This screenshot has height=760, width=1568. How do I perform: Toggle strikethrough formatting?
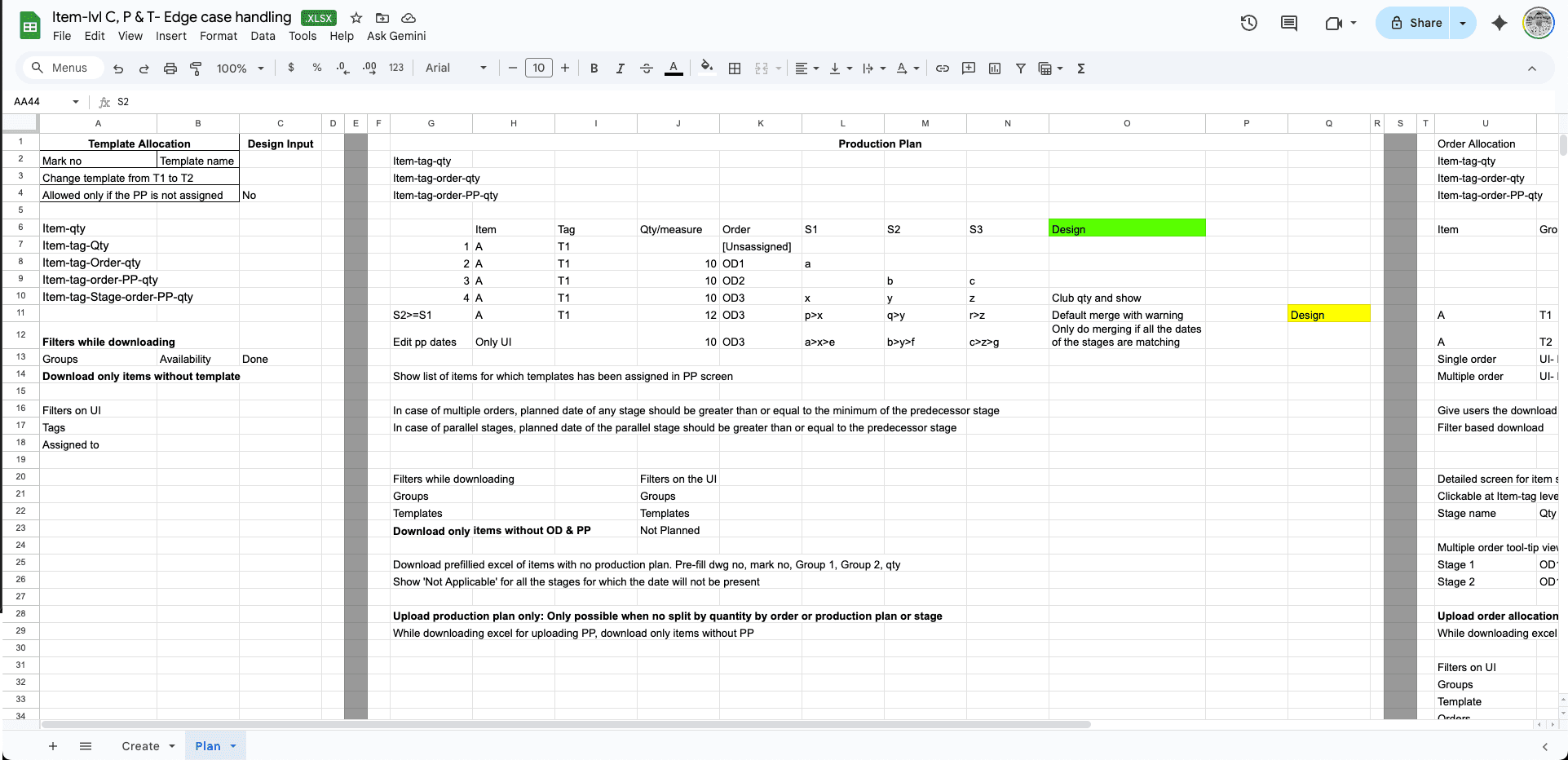click(647, 68)
